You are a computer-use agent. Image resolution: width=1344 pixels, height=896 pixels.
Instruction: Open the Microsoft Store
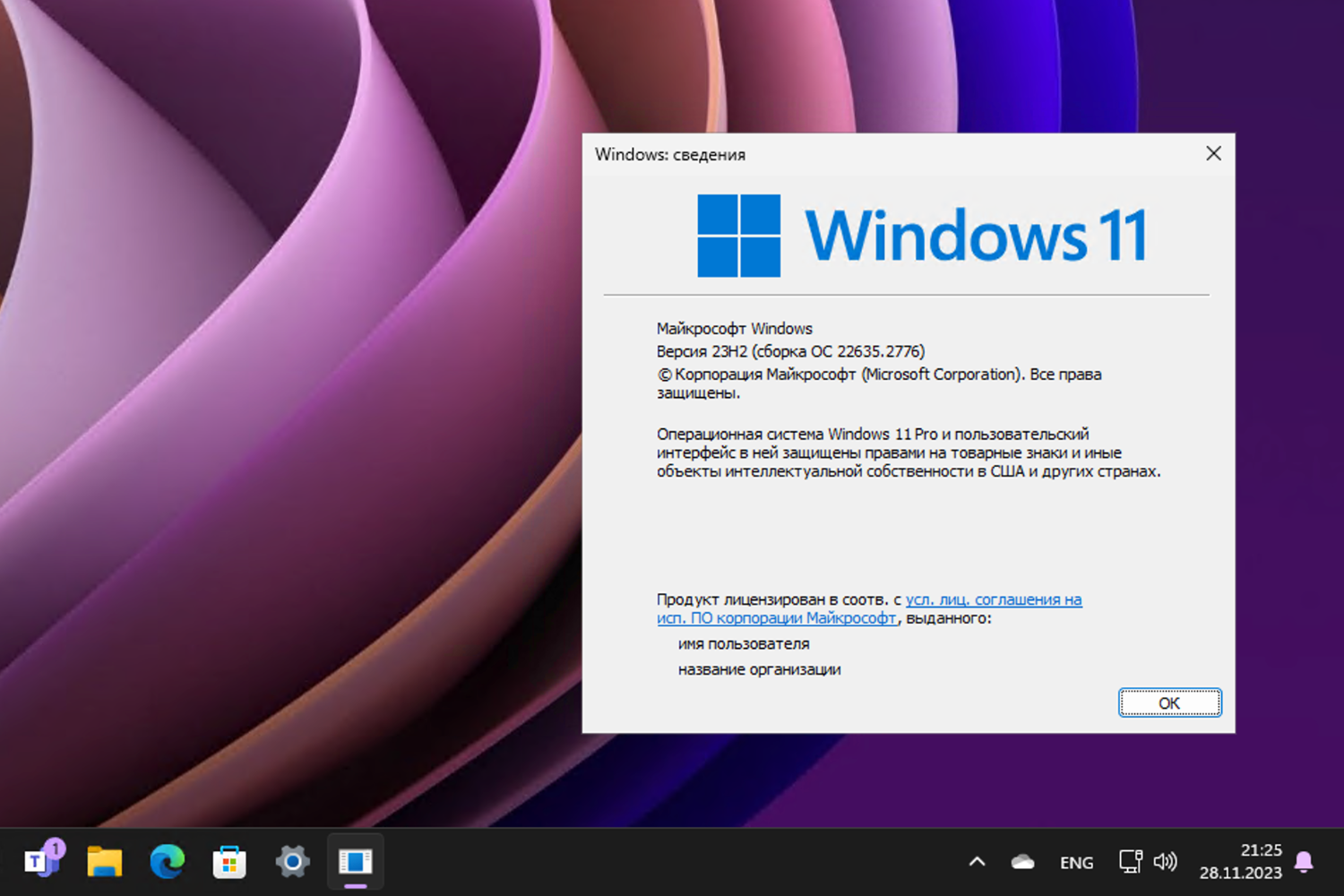click(229, 862)
